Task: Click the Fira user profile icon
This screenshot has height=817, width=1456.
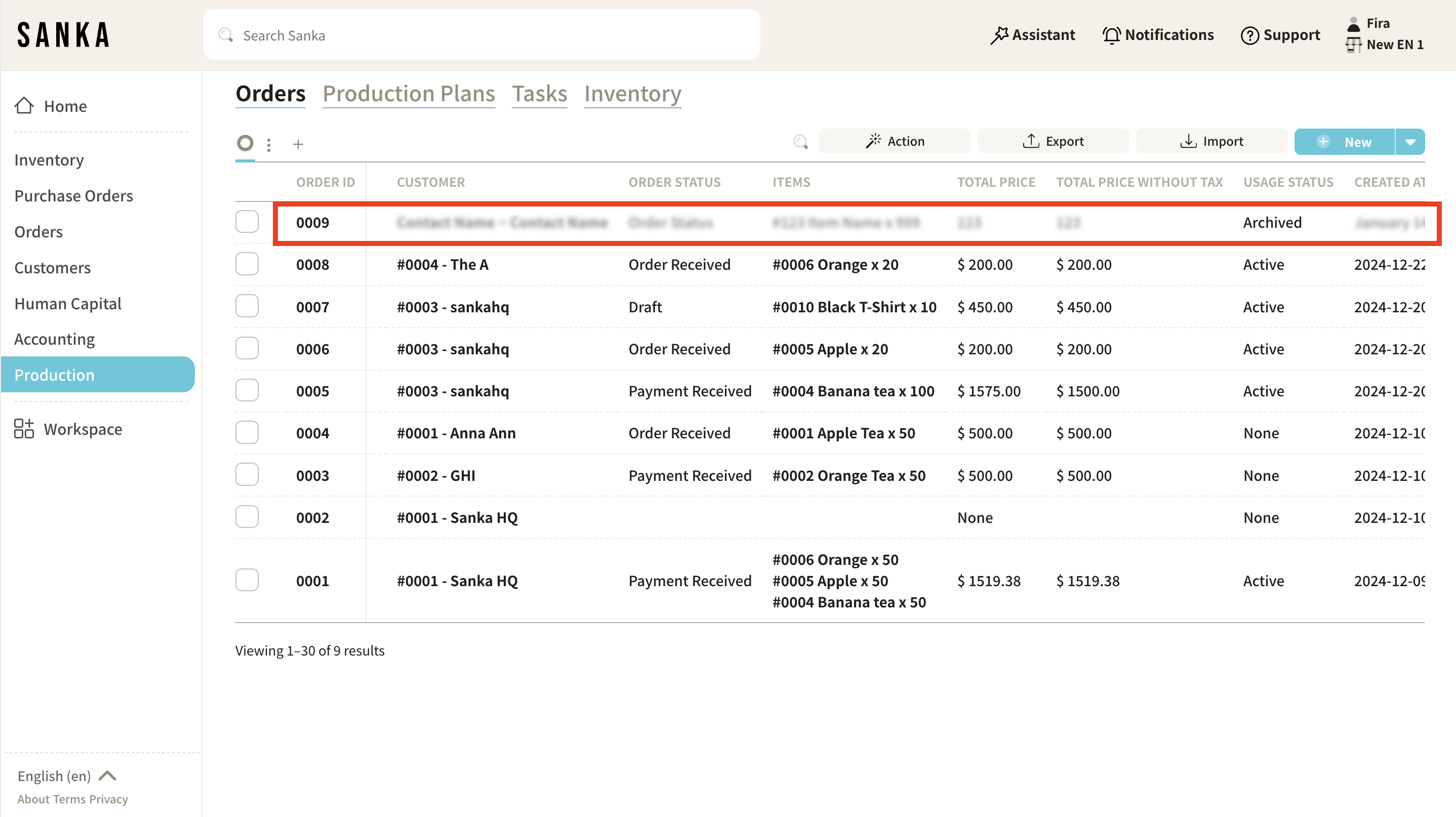Action: 1353,24
